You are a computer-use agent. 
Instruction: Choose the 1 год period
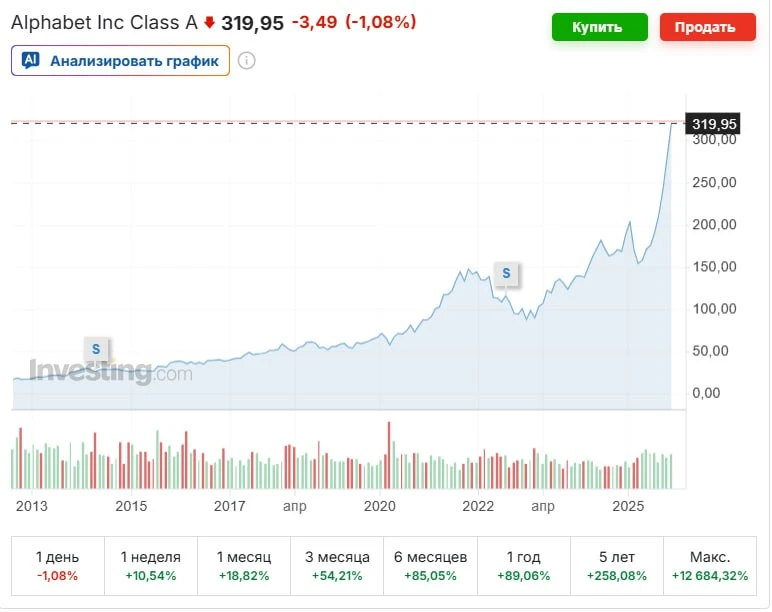point(524,565)
